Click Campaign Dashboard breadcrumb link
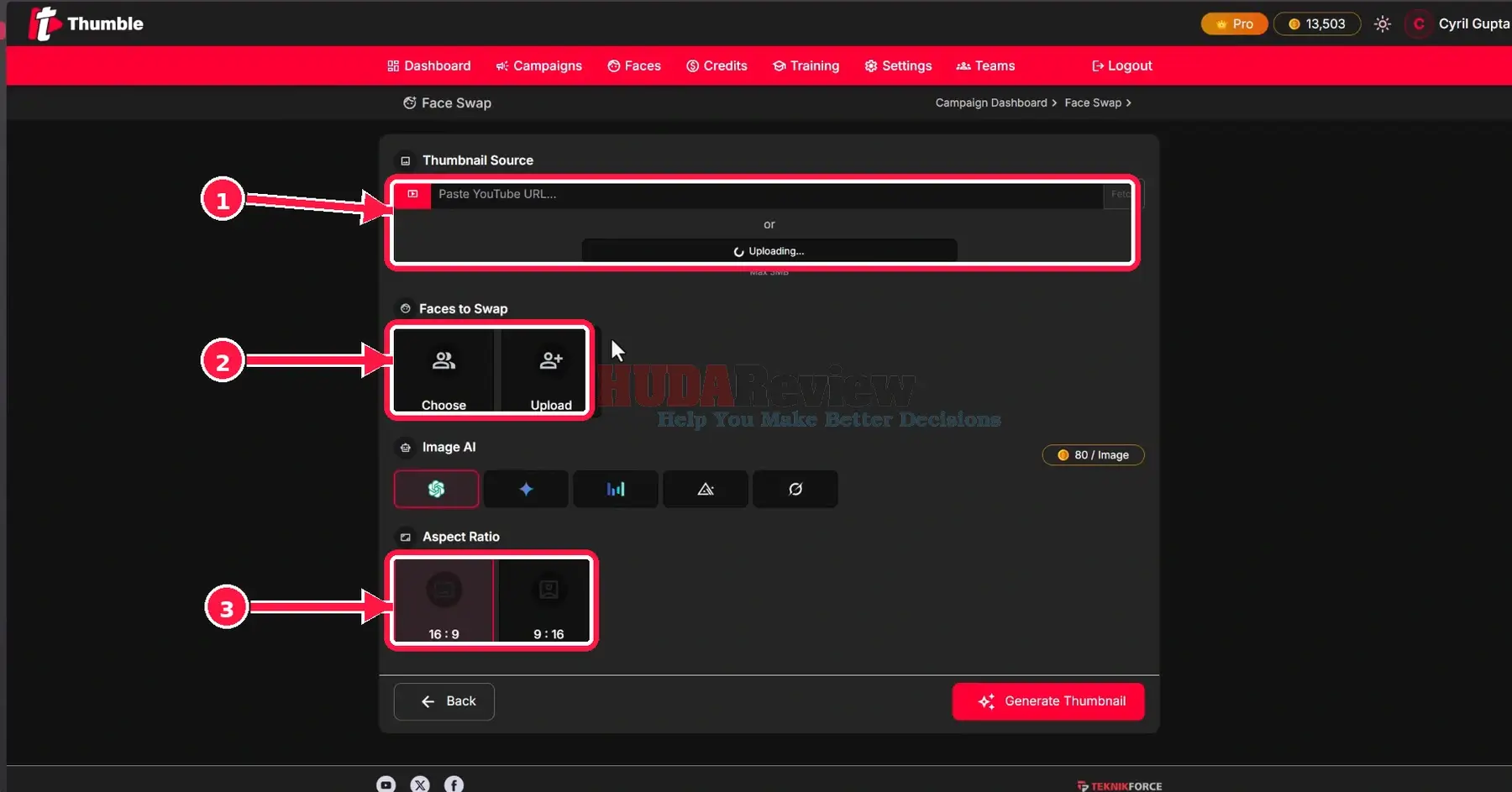Screen dimensions: 1512x792 point(991,102)
